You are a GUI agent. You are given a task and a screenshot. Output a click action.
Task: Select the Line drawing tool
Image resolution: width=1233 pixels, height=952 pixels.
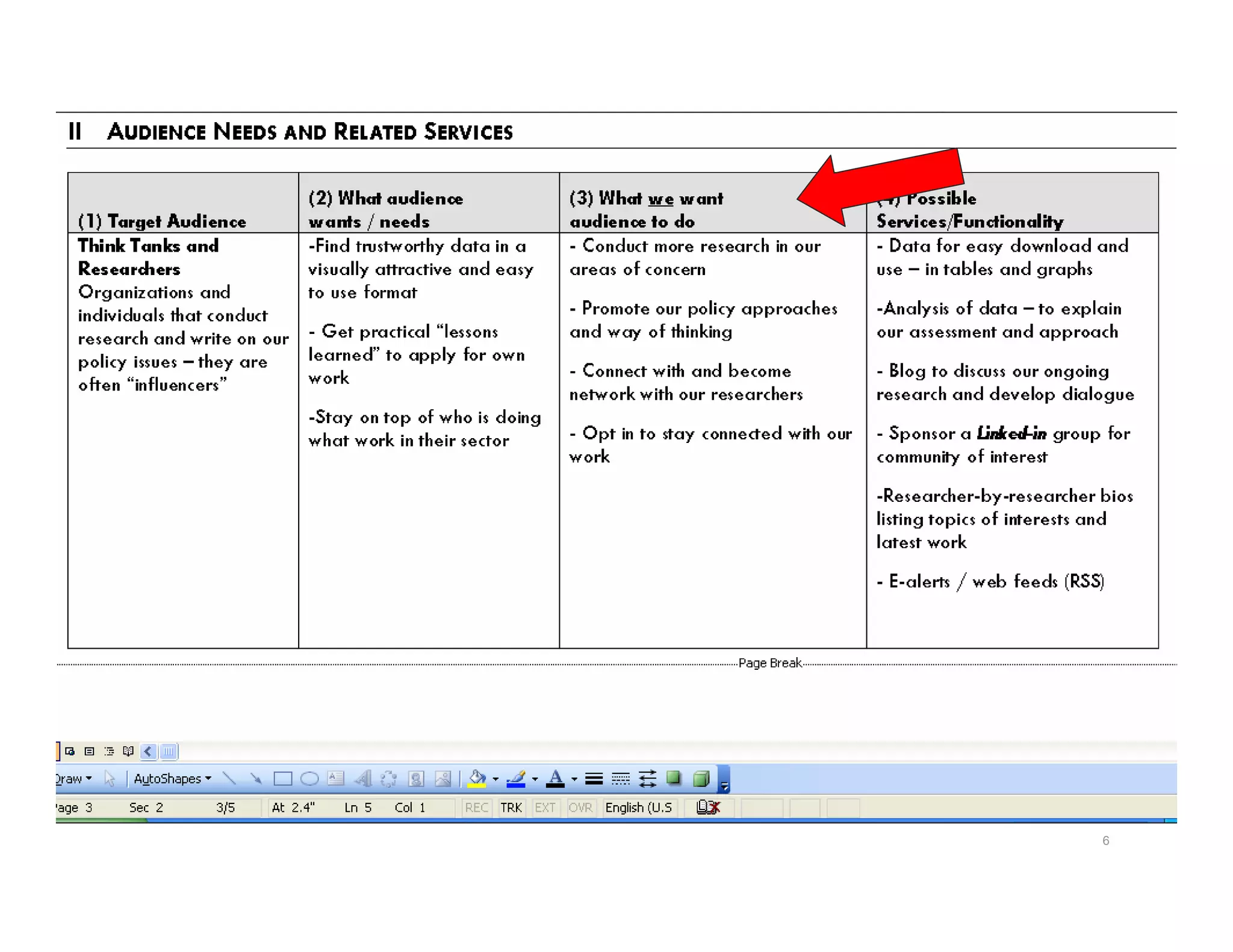pos(229,779)
